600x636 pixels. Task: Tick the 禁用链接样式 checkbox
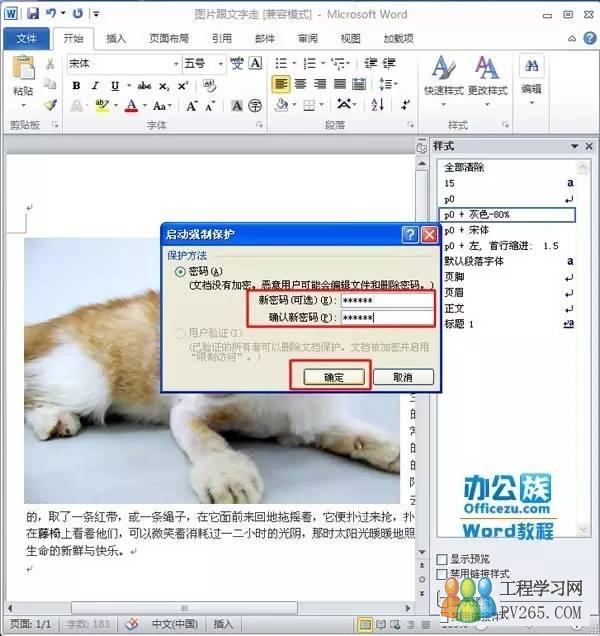pos(442,574)
